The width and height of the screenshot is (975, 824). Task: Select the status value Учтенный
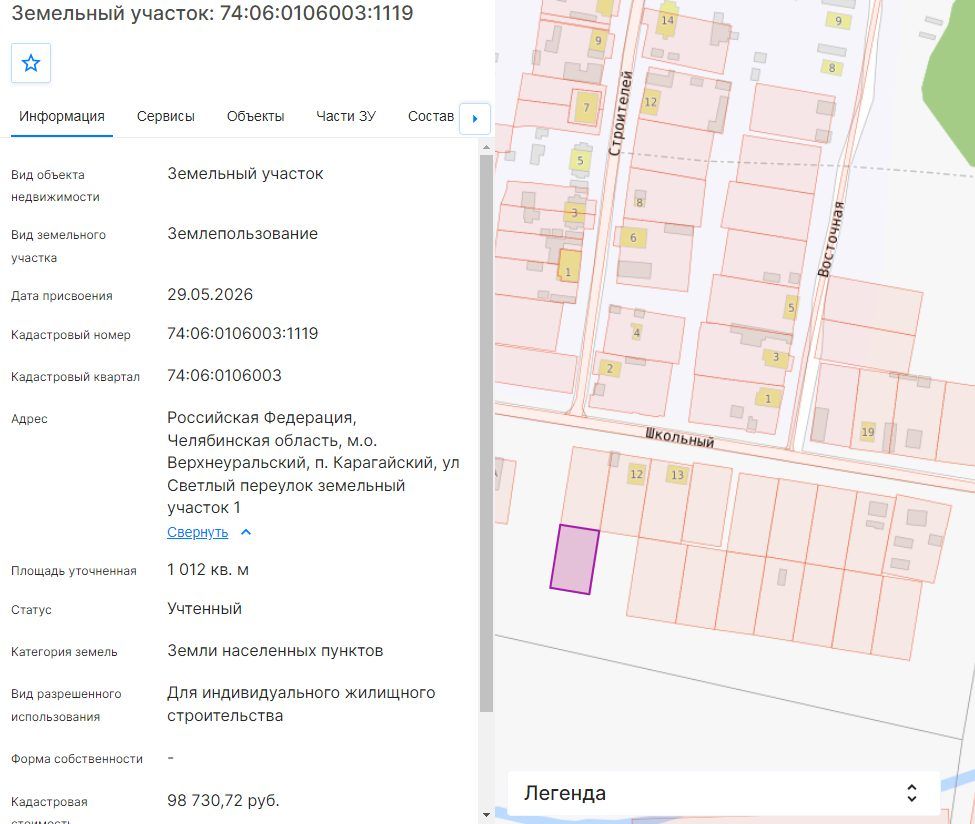tap(205, 608)
